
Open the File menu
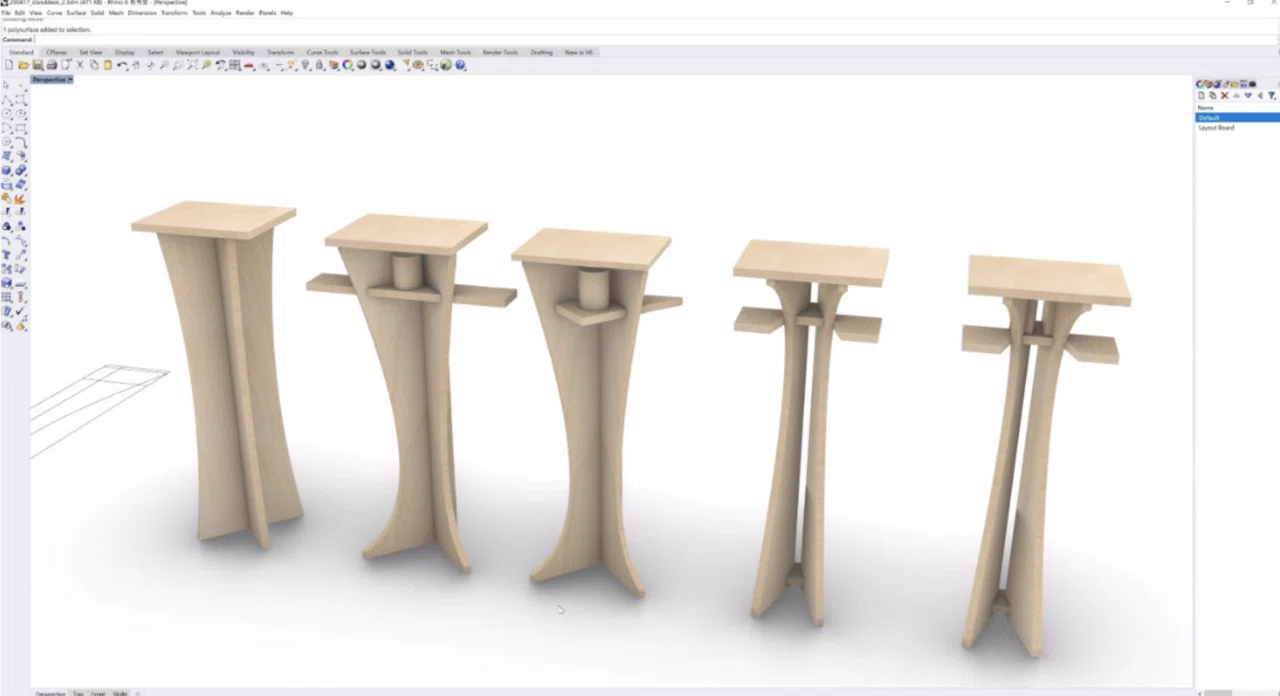tap(6, 13)
